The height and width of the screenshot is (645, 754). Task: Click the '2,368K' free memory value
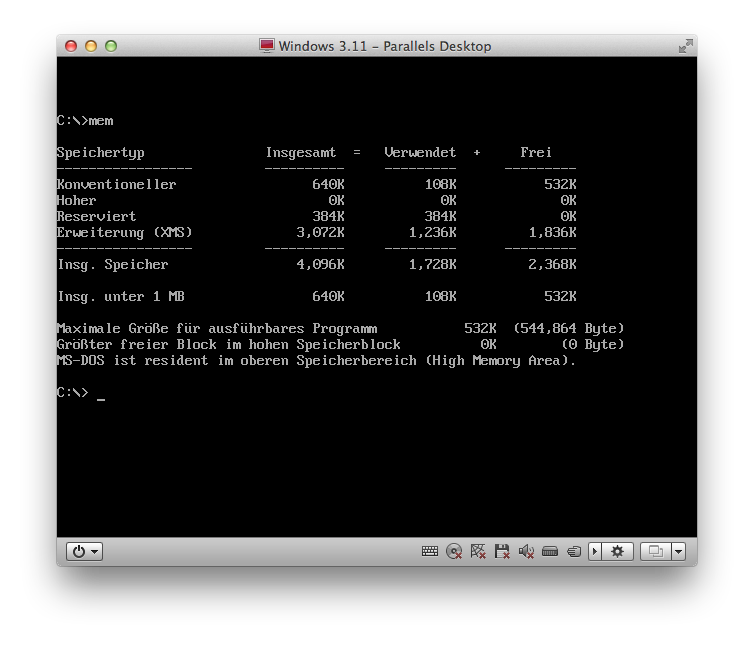[x=552, y=265]
